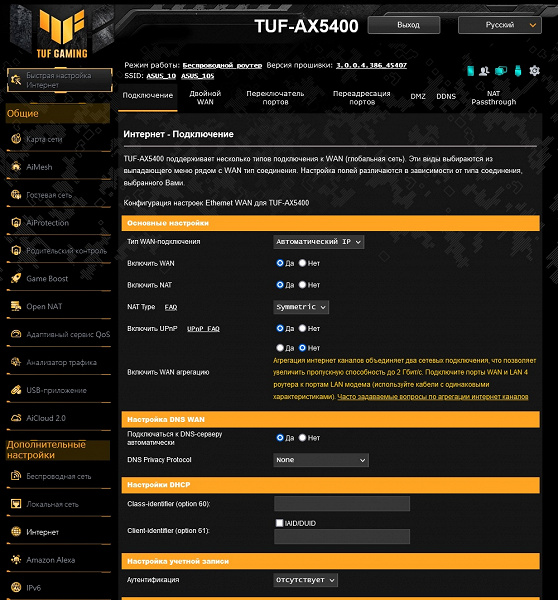
Task: Select Да for WAN aggregation
Action: 280,347
